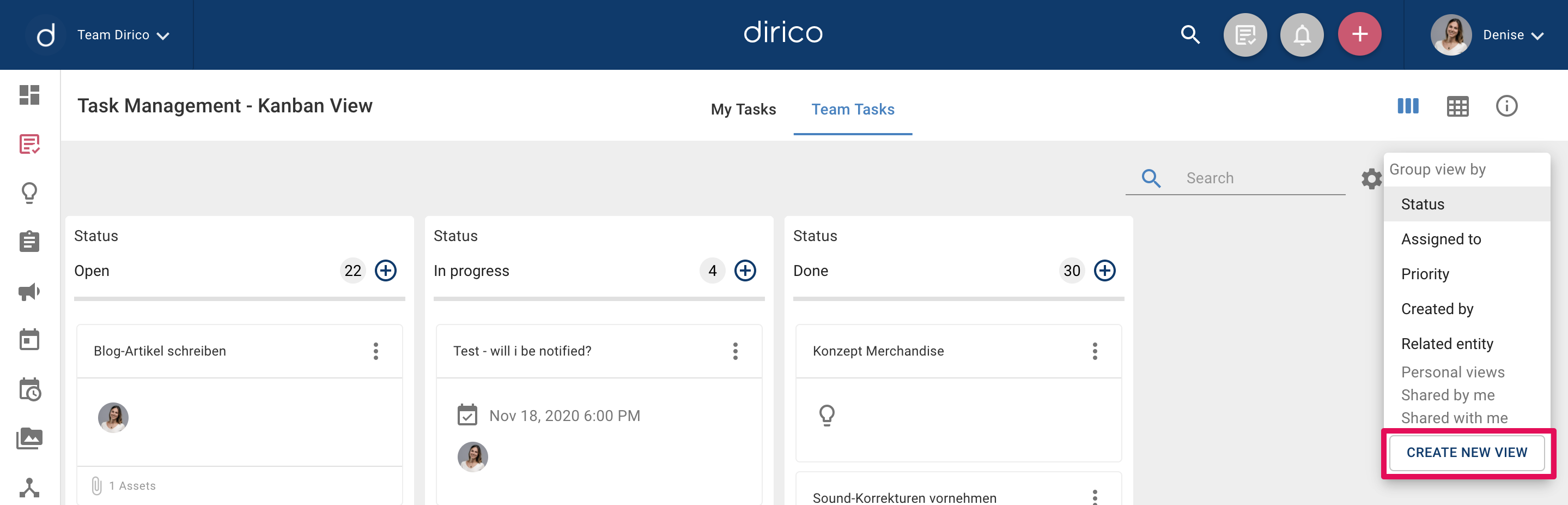Open the calendar-with-clock icon in the sidebar
The height and width of the screenshot is (505, 1568).
click(29, 389)
